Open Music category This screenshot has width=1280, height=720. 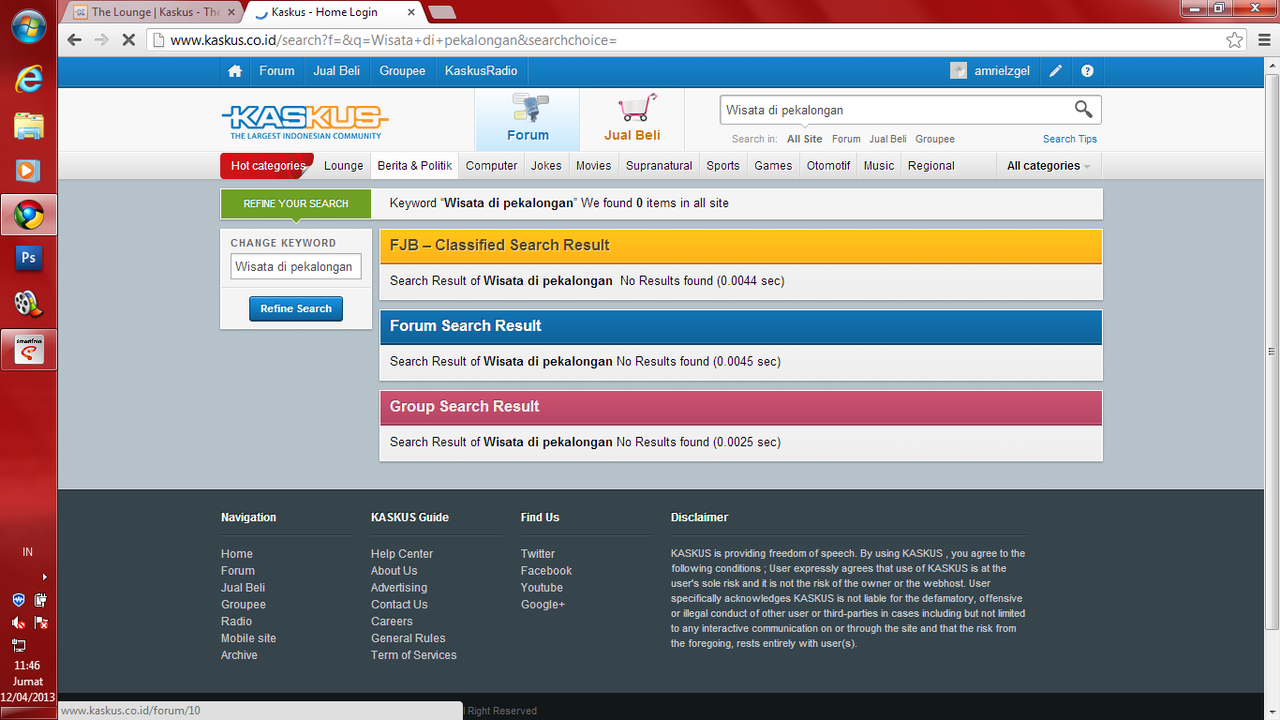click(879, 166)
